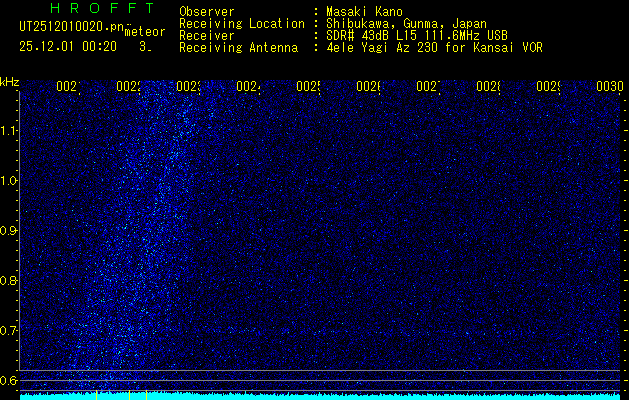Screen dimensions: 629x400
Task: Click the 0.9 kHz axis tick label
Action: pos(8,231)
